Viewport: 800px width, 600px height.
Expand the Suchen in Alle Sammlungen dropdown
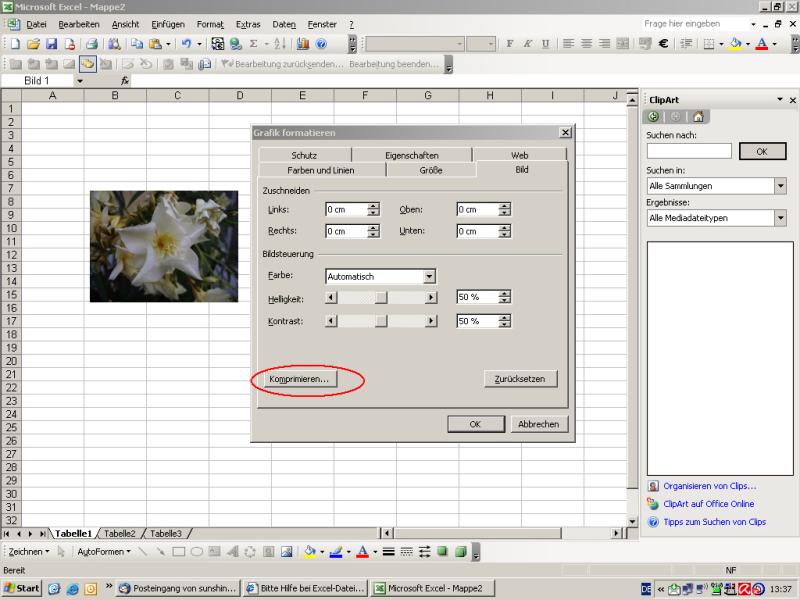pos(779,186)
